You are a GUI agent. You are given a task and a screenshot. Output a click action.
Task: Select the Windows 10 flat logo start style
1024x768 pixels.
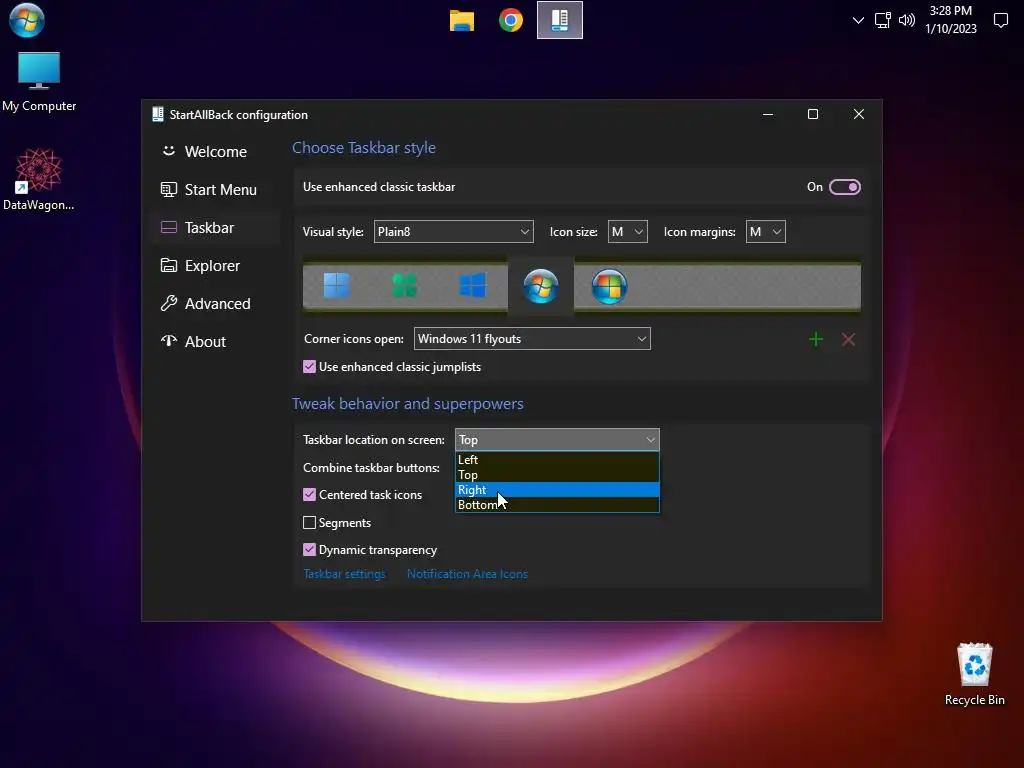[473, 286]
